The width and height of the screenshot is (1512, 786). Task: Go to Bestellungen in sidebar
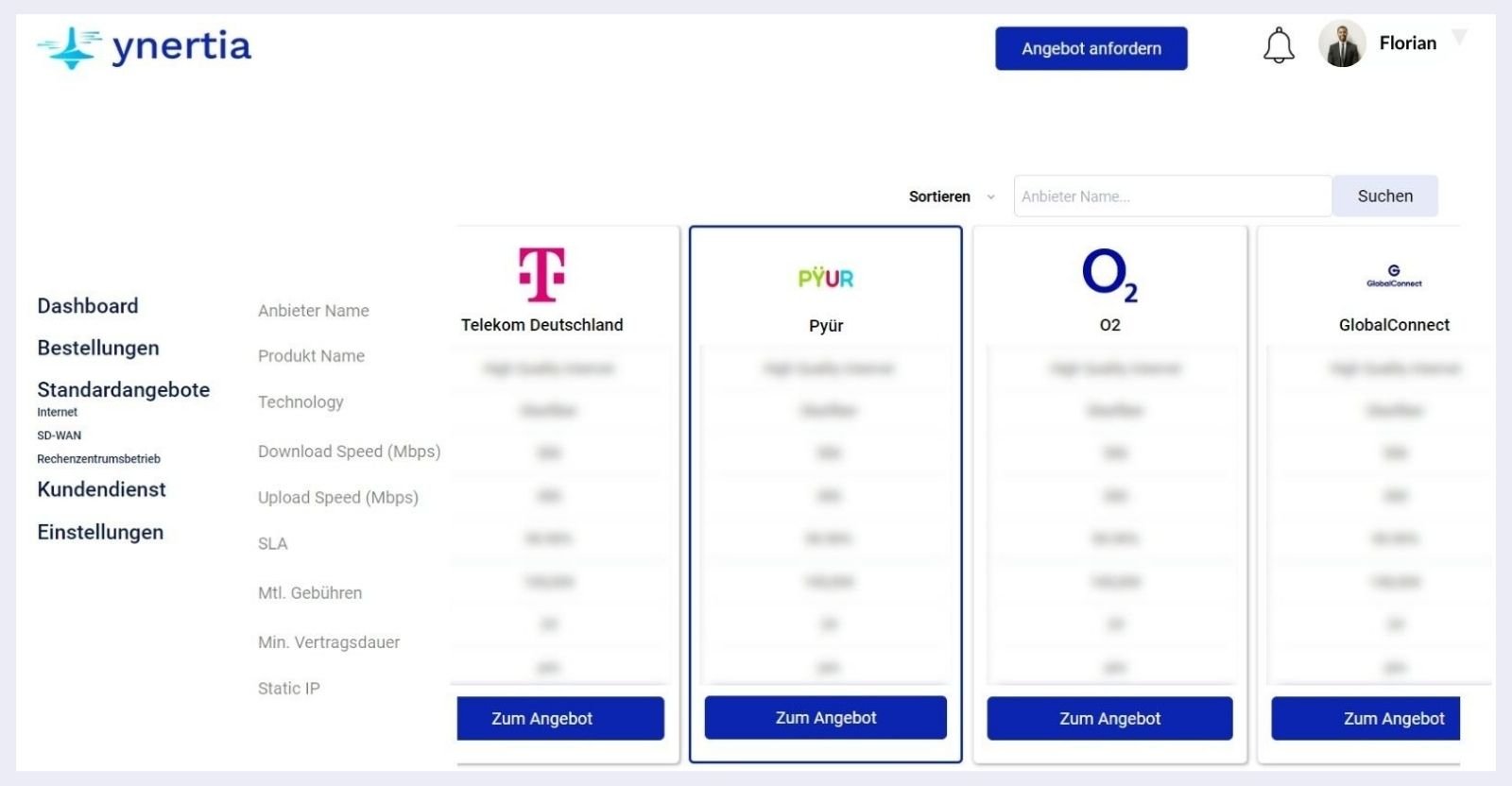(98, 348)
